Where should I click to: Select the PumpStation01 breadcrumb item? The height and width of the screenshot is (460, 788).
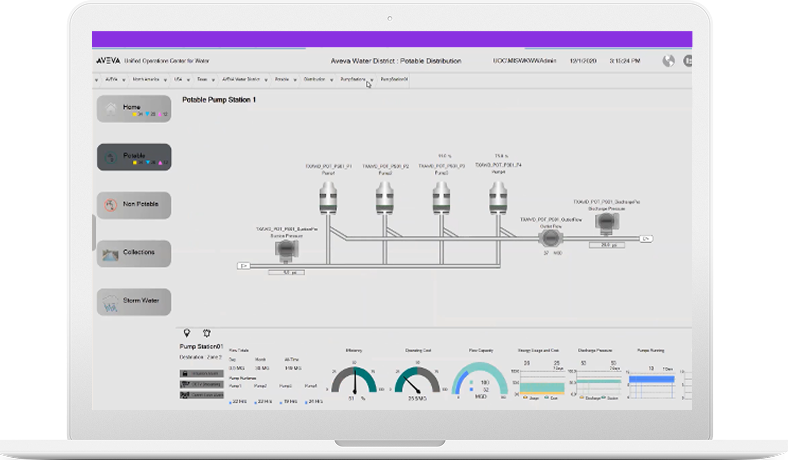394,79
